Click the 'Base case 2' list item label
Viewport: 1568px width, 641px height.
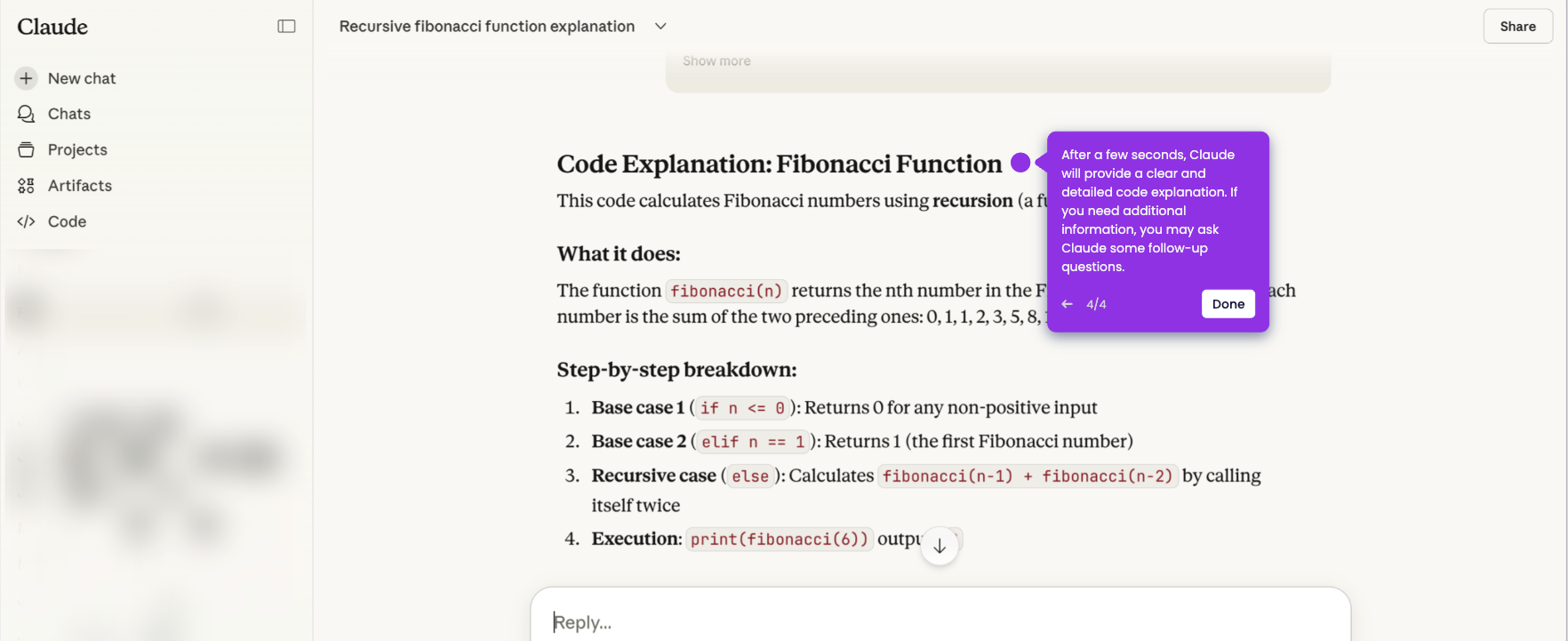point(639,441)
